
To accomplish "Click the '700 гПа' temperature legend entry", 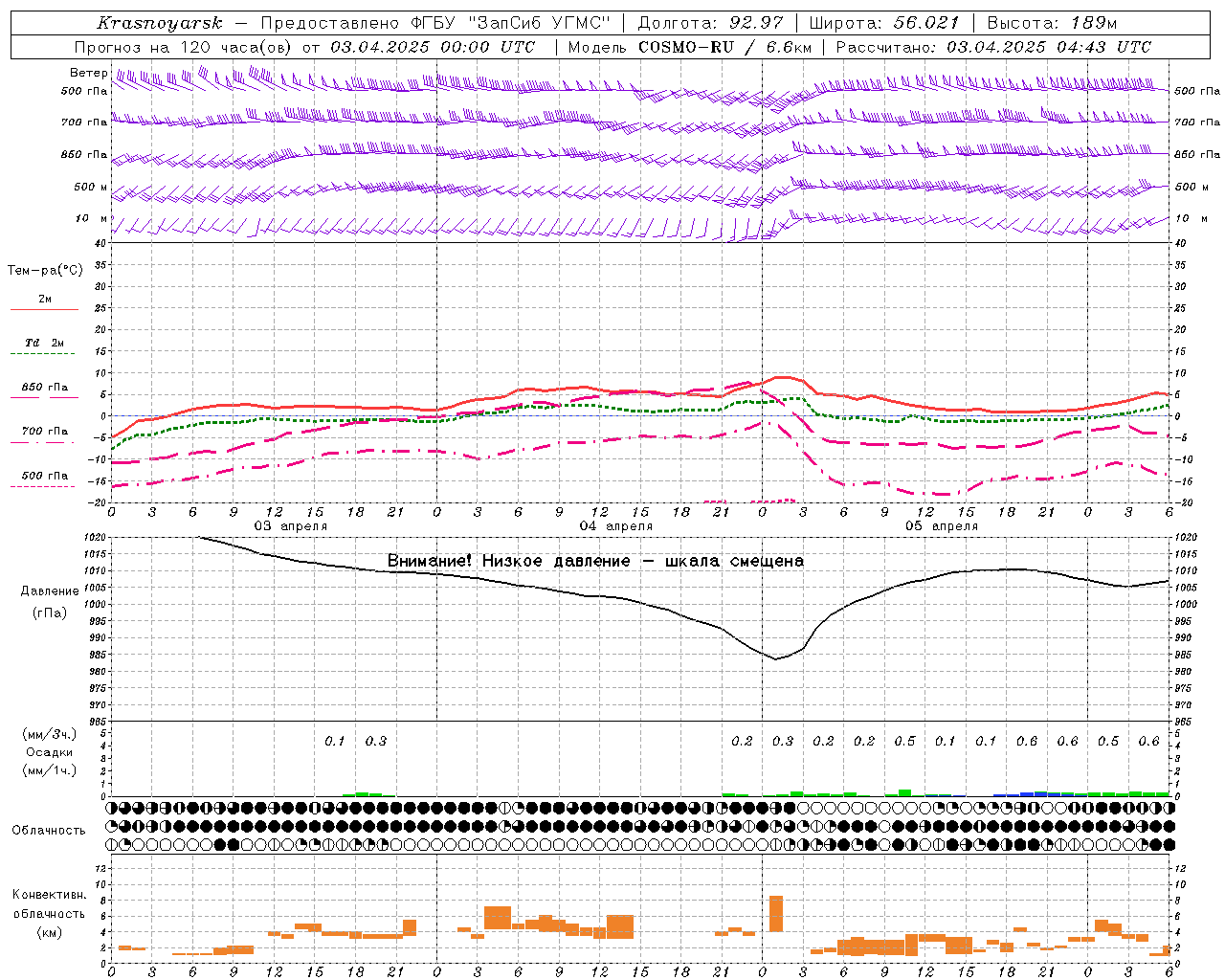I will click(44, 431).
